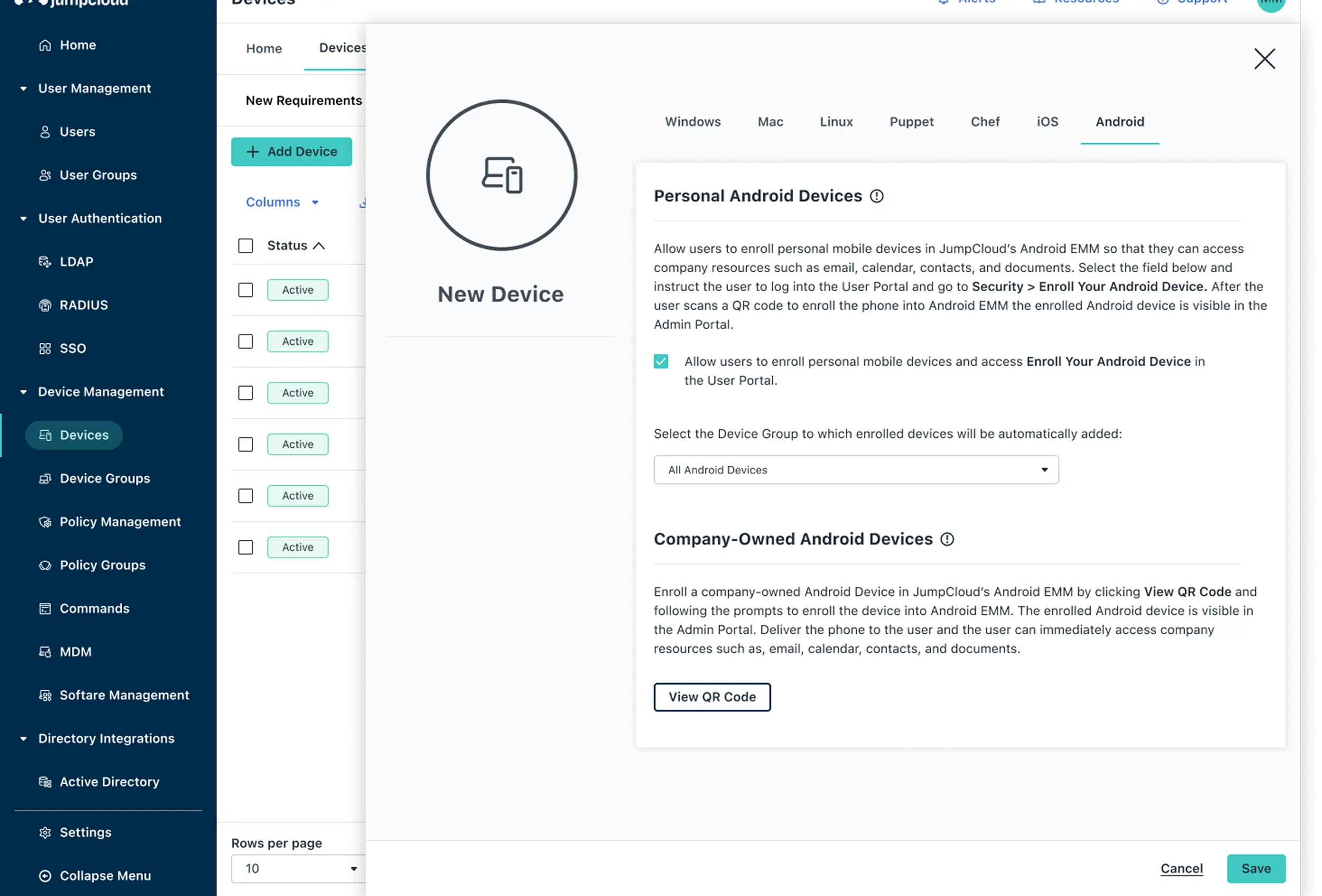
Task: Click the Collapse Menu arrow icon
Action: coord(45,876)
